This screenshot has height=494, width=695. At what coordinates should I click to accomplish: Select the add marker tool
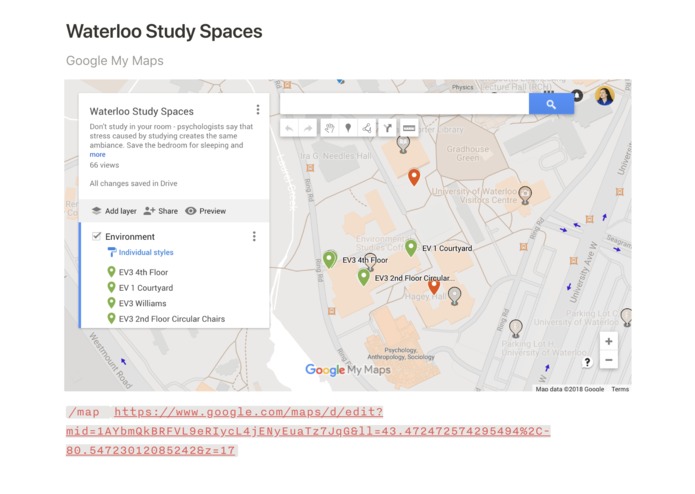(x=348, y=128)
